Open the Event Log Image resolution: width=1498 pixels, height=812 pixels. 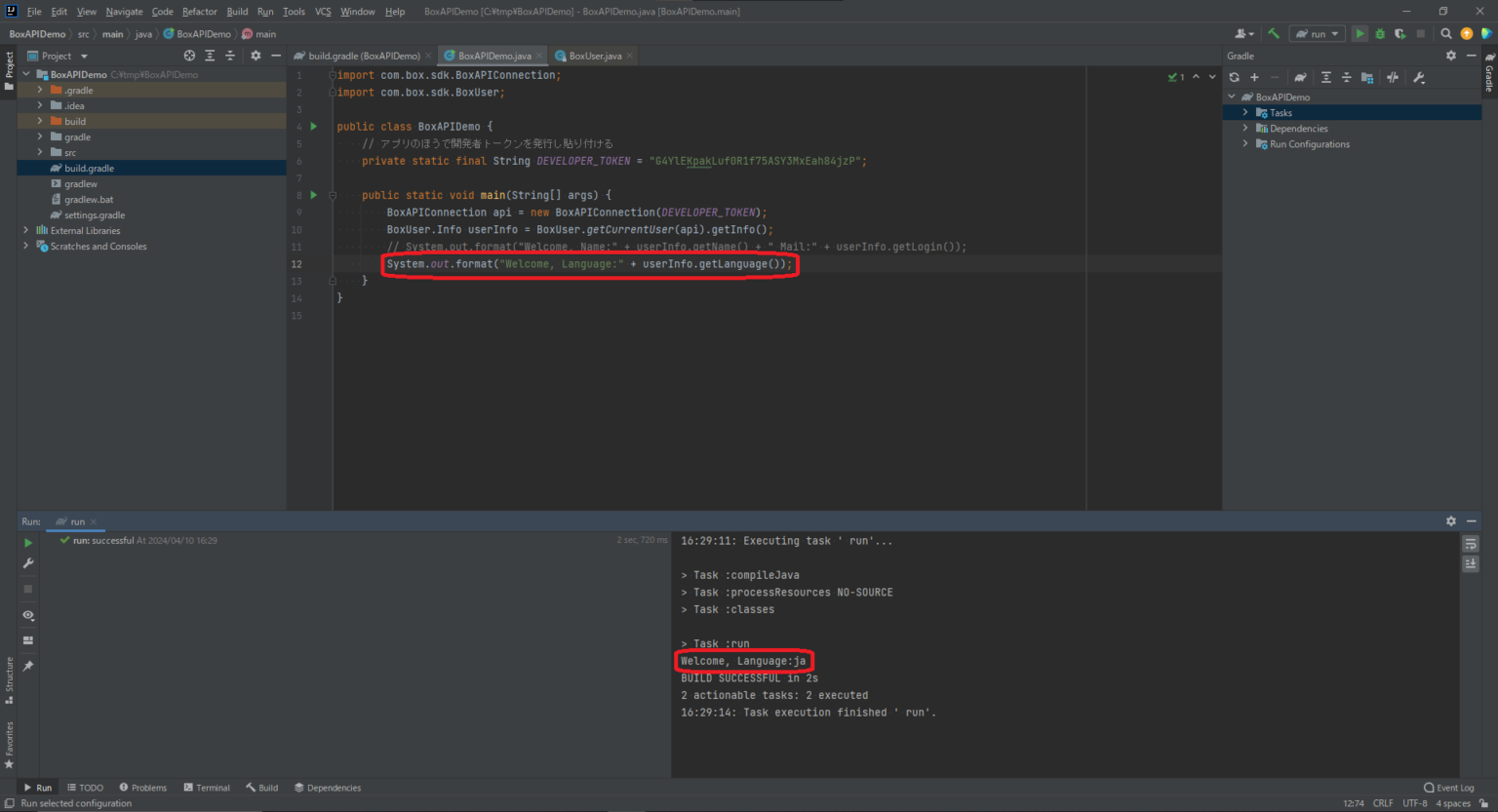click(1449, 788)
